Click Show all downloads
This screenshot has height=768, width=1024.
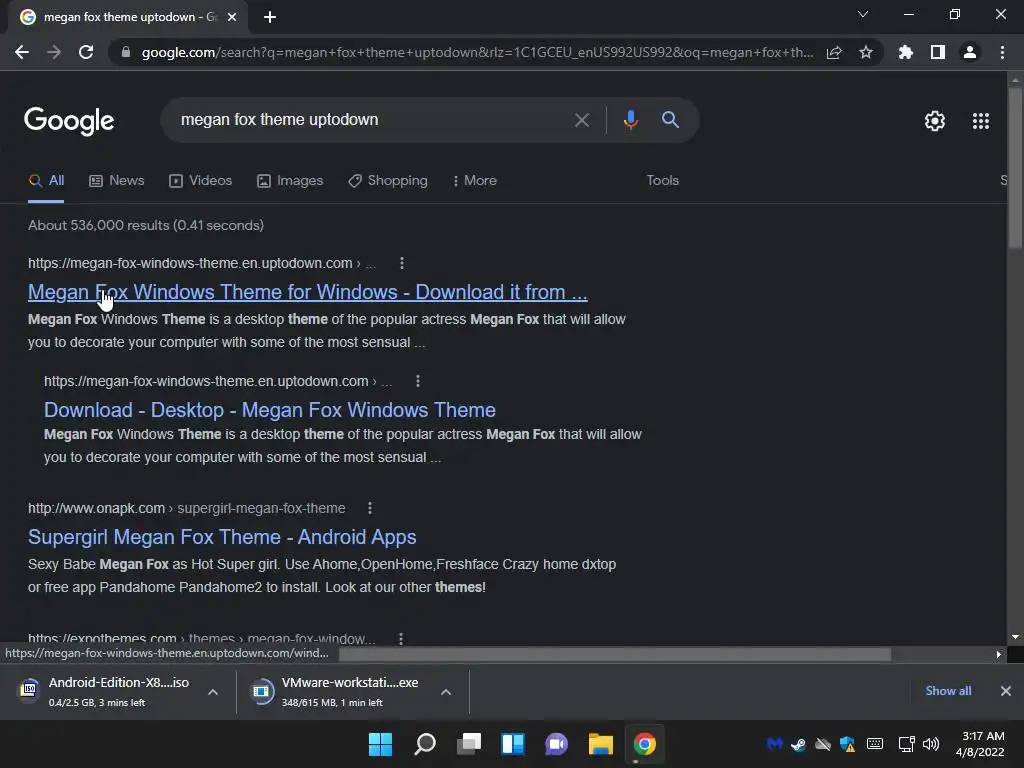pyautogui.click(x=948, y=691)
